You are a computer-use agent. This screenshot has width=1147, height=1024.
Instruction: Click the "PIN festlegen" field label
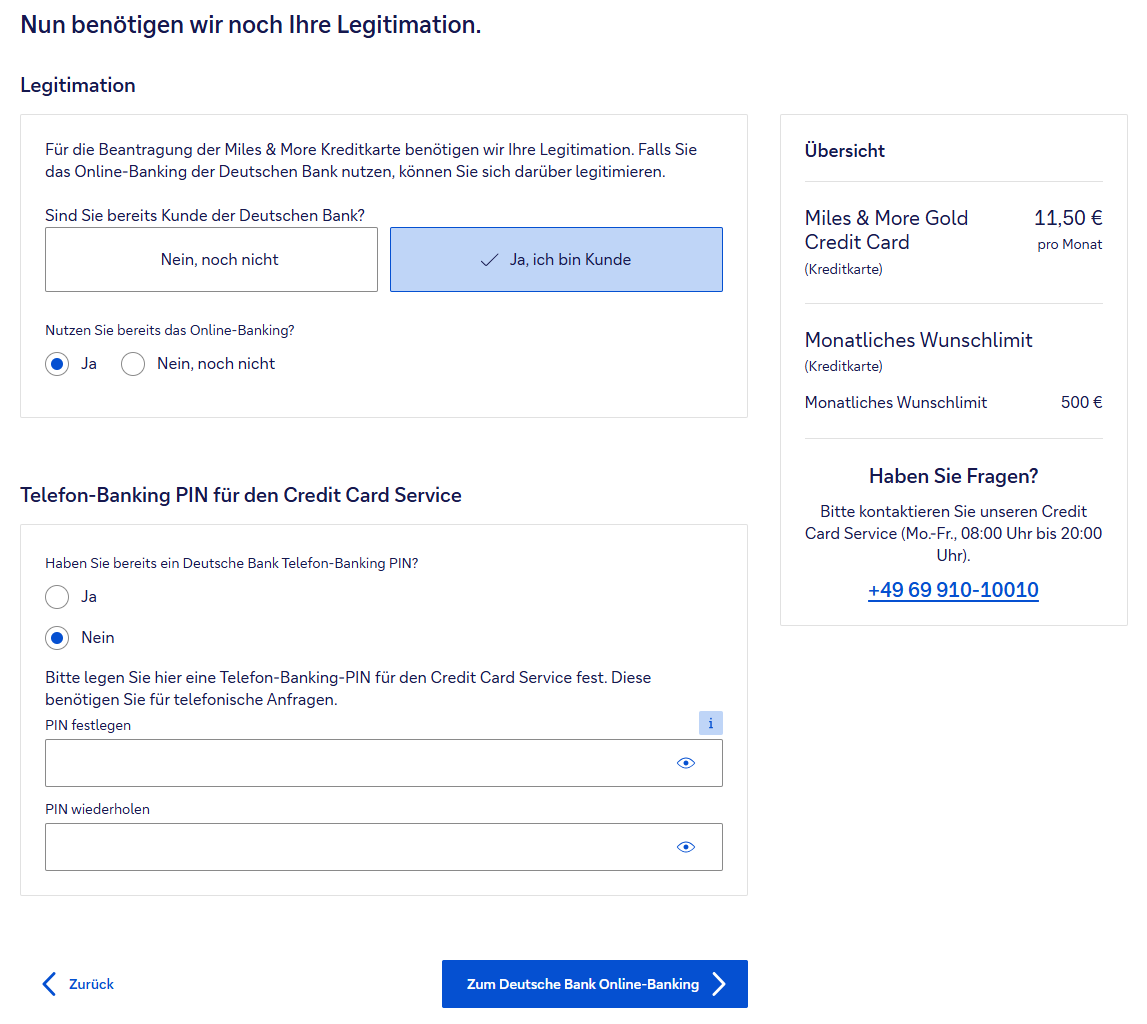[x=88, y=725]
